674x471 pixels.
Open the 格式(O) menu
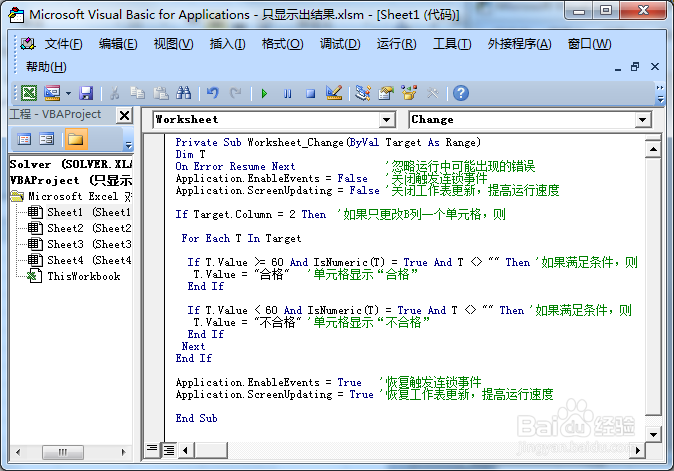click(282, 44)
